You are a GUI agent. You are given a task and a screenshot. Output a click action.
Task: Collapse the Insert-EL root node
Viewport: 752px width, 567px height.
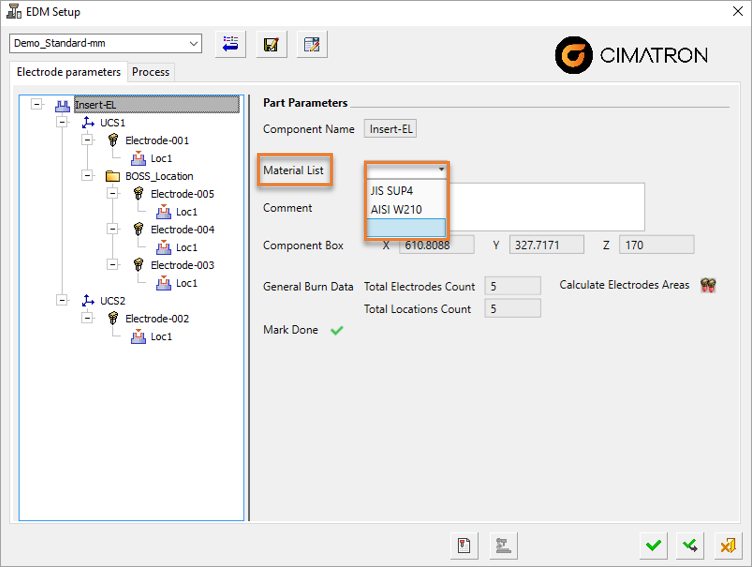point(37,104)
